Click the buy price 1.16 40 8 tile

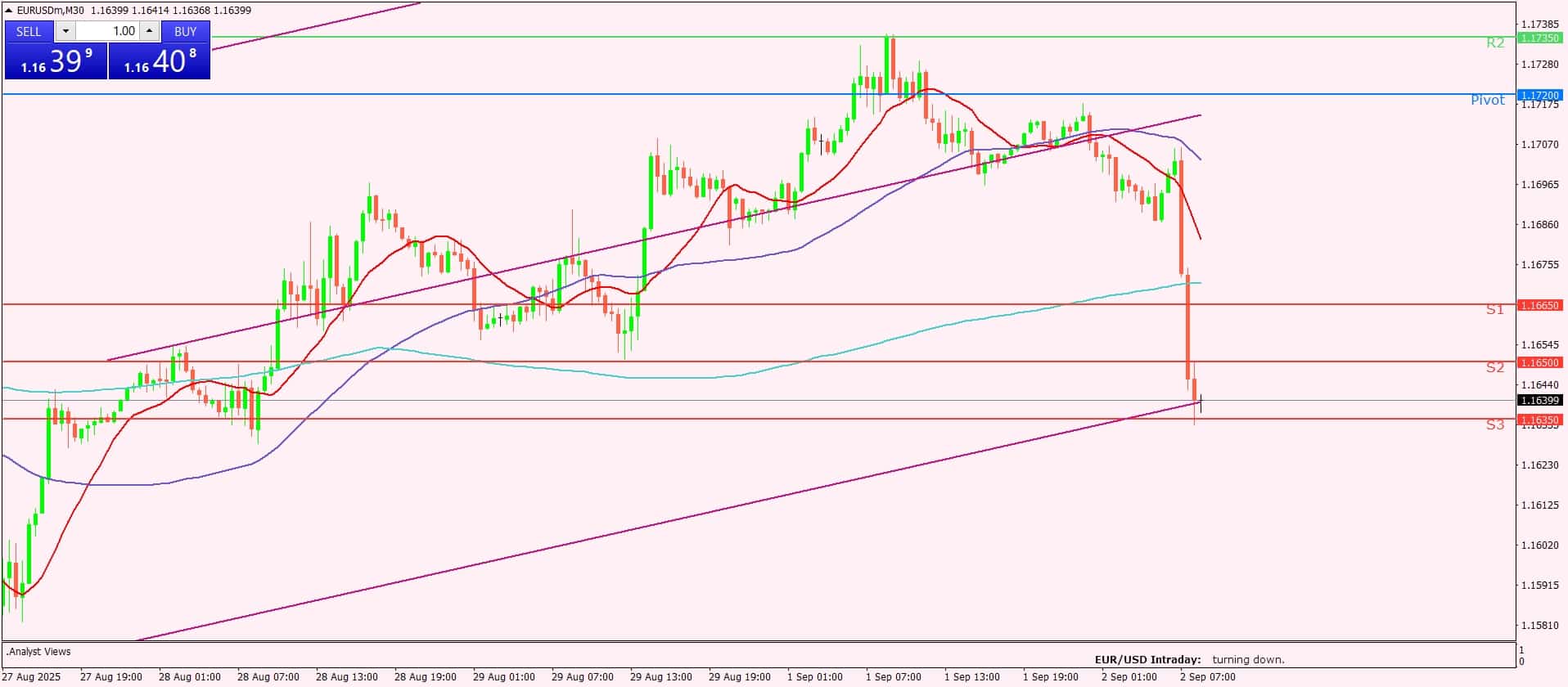[x=160, y=61]
